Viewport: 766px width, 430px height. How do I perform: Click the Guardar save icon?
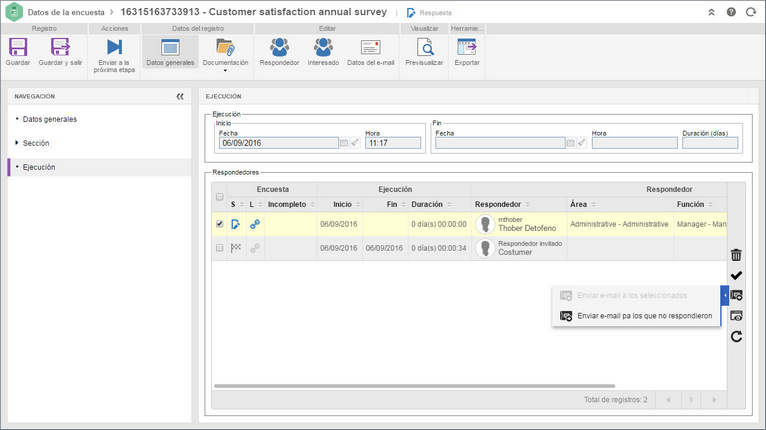point(18,47)
